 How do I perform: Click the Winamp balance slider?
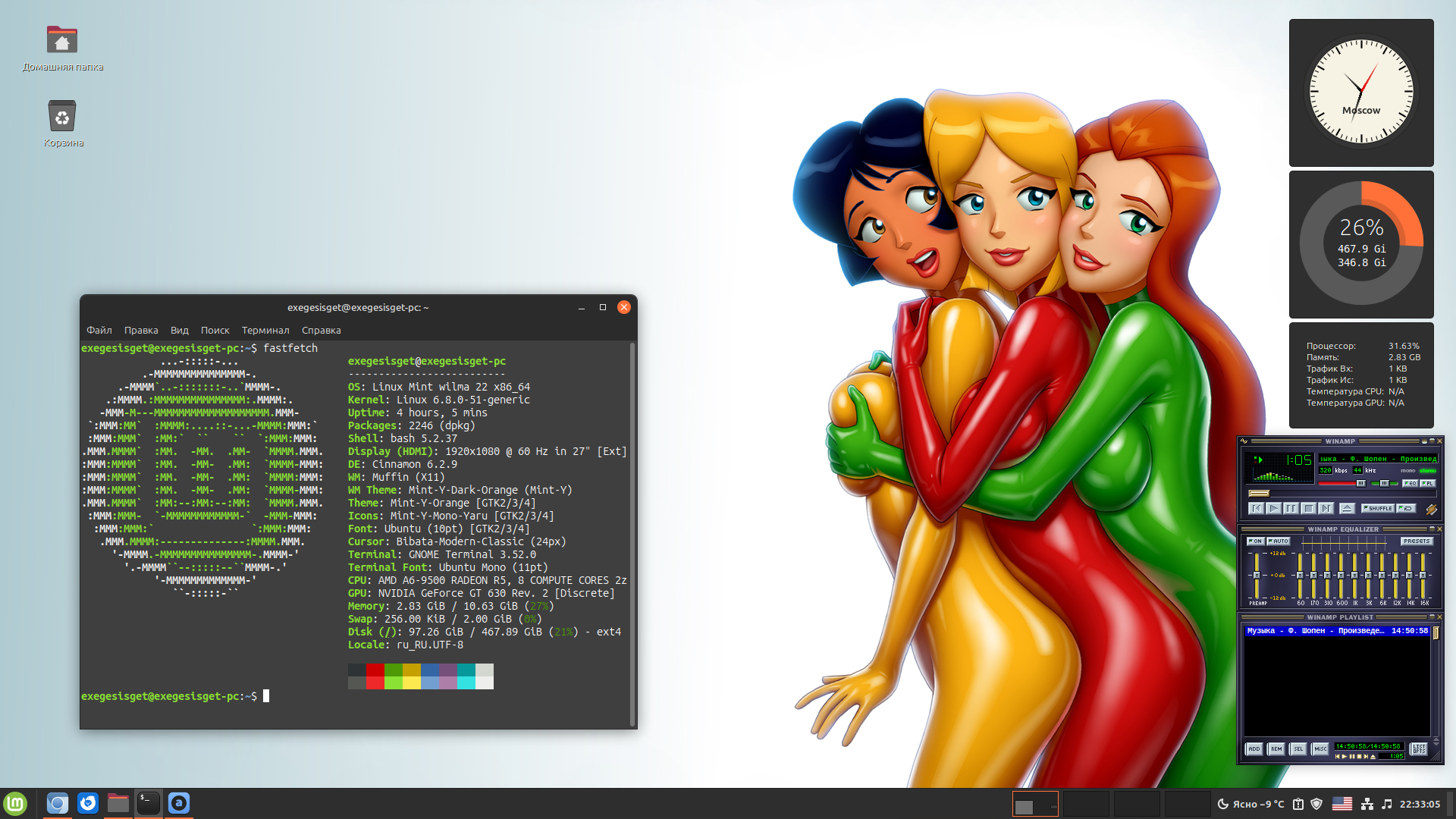tap(1384, 483)
